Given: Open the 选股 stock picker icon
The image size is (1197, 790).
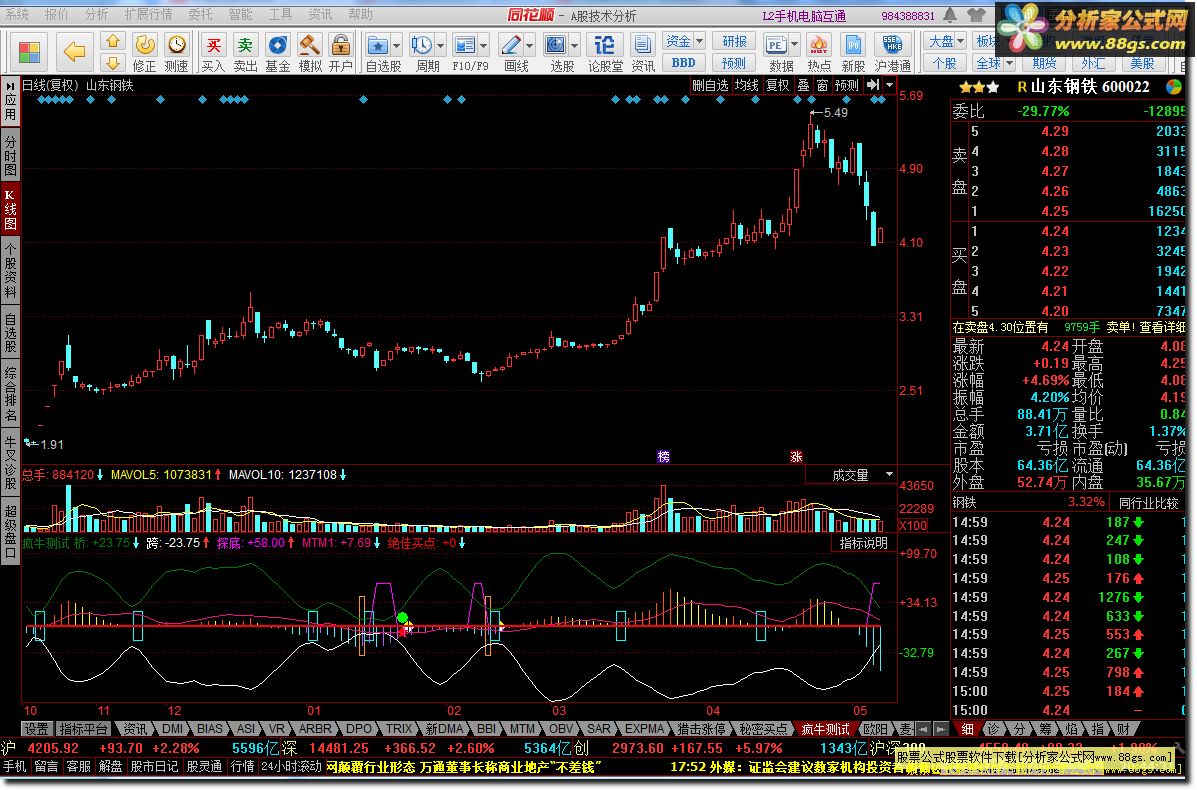Looking at the screenshot, I should (x=555, y=45).
